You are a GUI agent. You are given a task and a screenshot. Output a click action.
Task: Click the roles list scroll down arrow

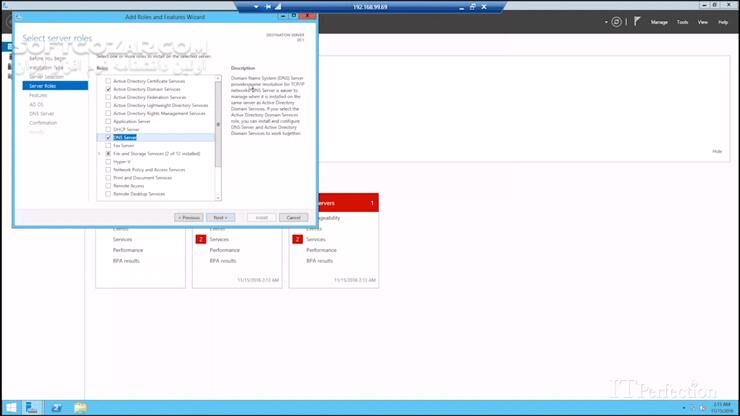218,198
